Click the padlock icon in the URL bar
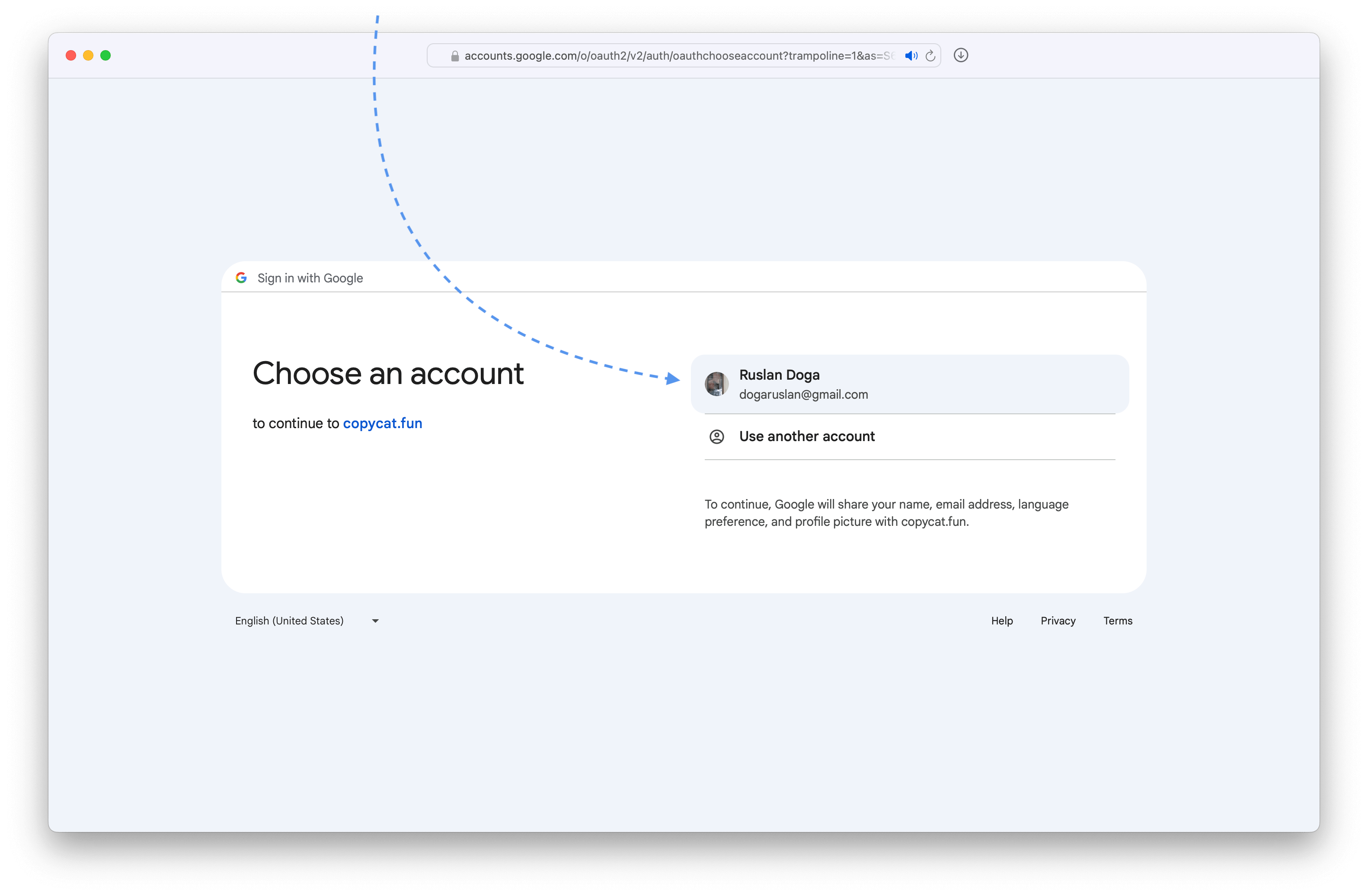 point(455,56)
